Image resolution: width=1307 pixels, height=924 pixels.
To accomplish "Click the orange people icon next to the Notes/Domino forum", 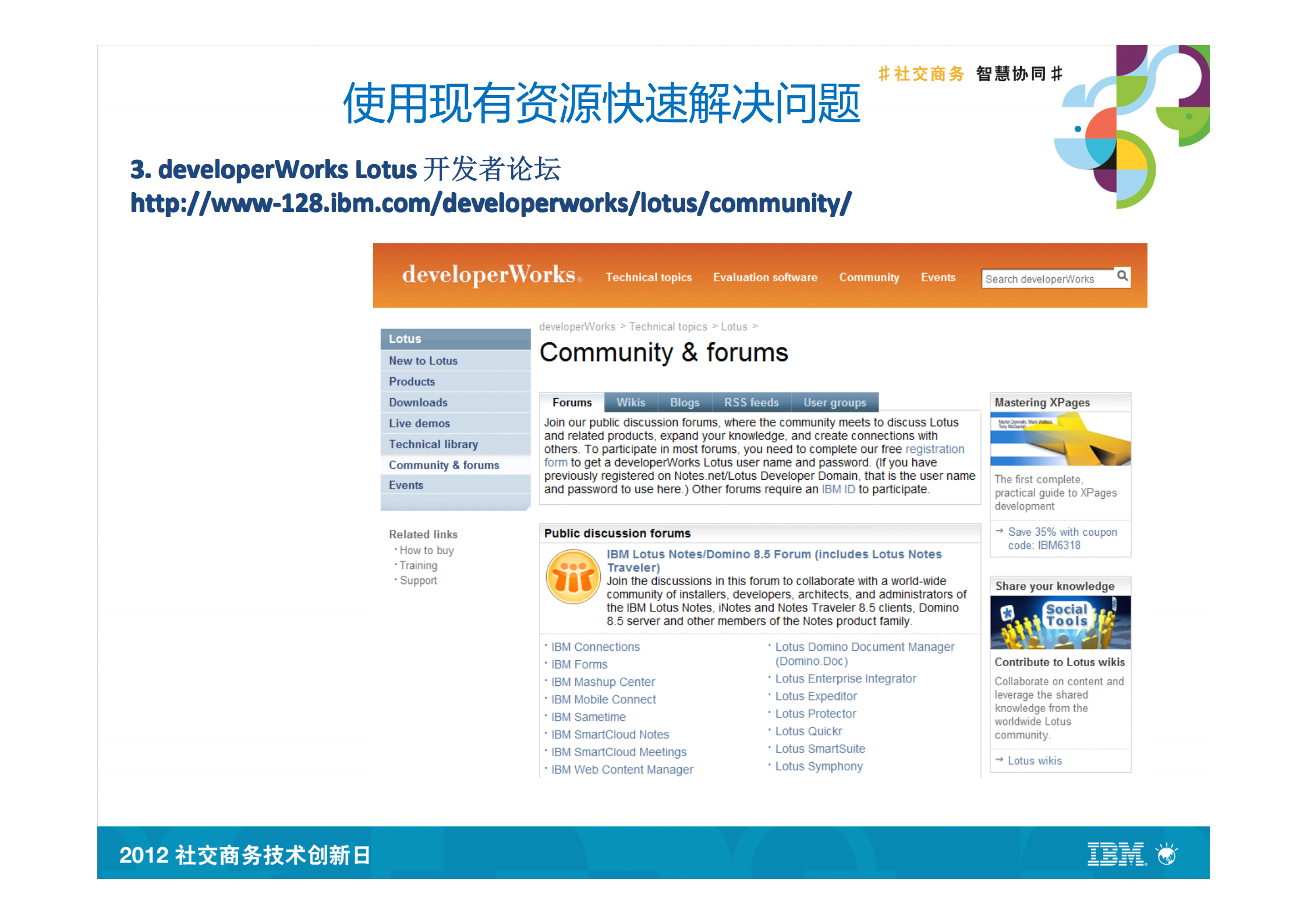I will tap(573, 576).
